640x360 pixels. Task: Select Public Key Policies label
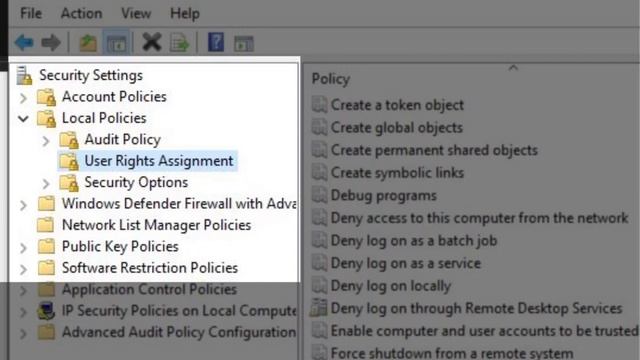coord(120,247)
